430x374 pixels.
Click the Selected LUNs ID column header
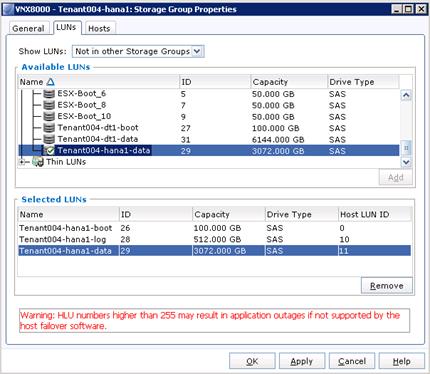click(x=156, y=214)
